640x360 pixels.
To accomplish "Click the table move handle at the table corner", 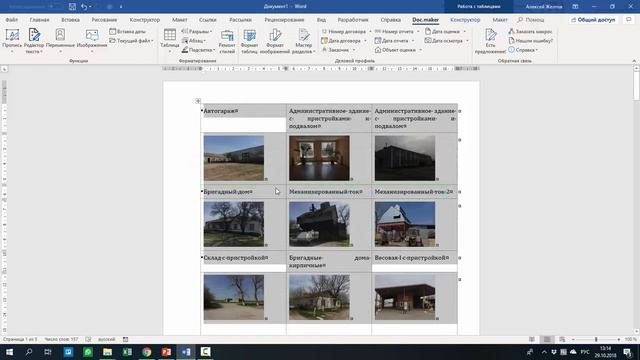I will coord(198,101).
